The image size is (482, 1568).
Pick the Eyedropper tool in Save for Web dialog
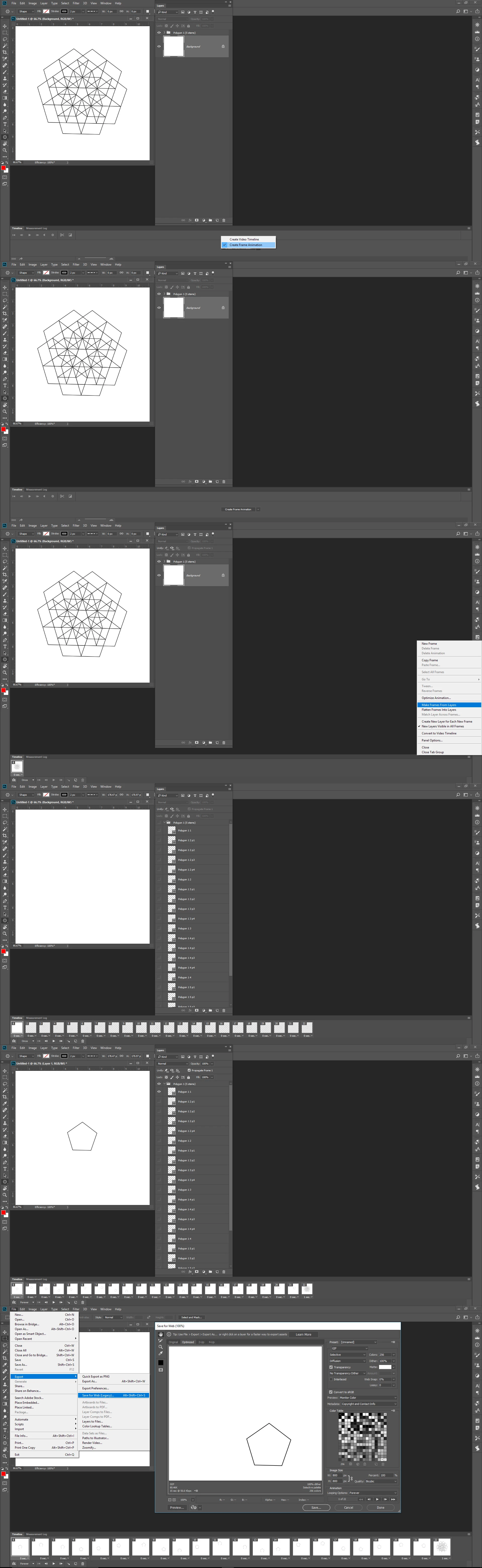coord(161,1354)
